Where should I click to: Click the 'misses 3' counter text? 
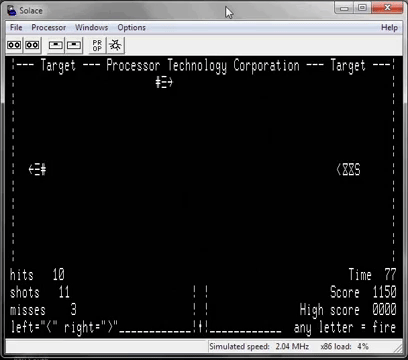(x=43, y=310)
